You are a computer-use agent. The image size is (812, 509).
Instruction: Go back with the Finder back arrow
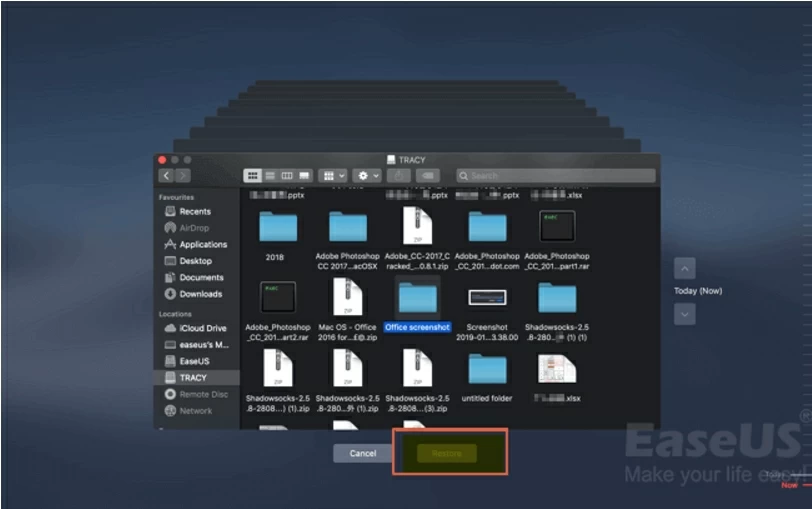(x=166, y=176)
